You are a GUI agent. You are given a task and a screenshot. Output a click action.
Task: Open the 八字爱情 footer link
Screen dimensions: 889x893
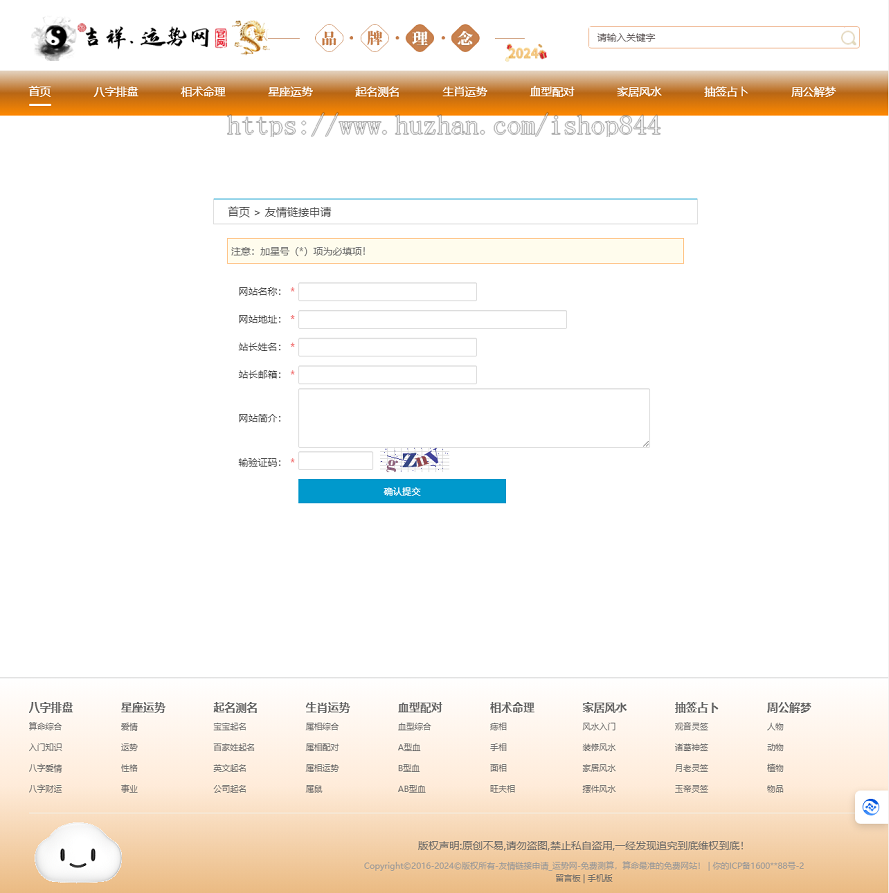(x=45, y=768)
